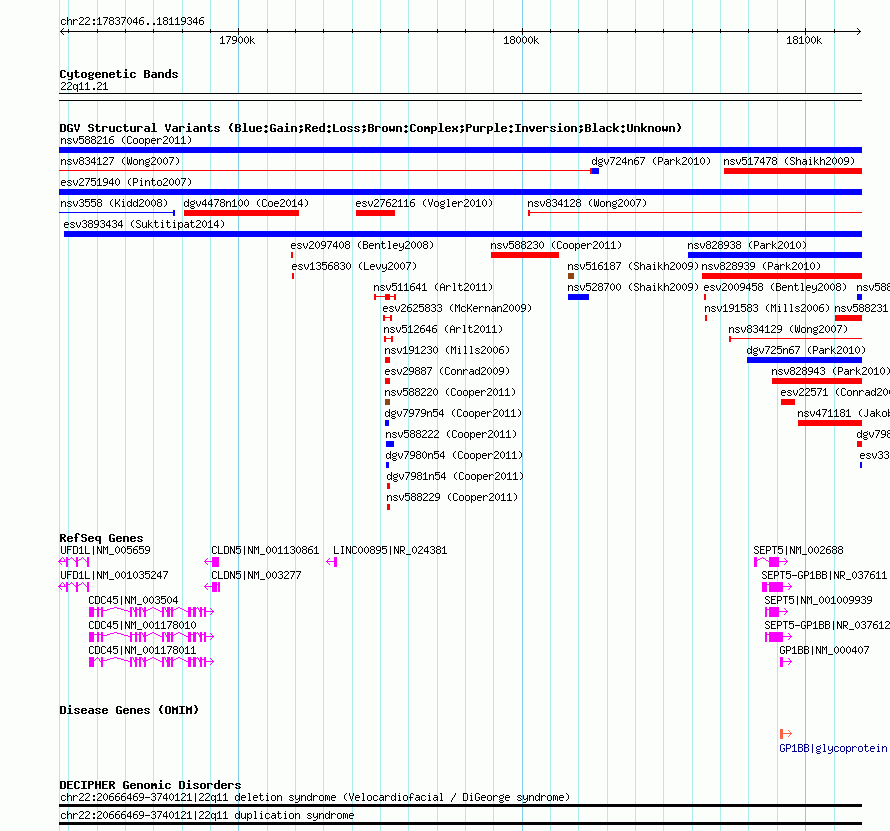Click the LINC00895|NR_024381 gene glyph
Viewport: 890px width, 831px height.
tap(332, 562)
